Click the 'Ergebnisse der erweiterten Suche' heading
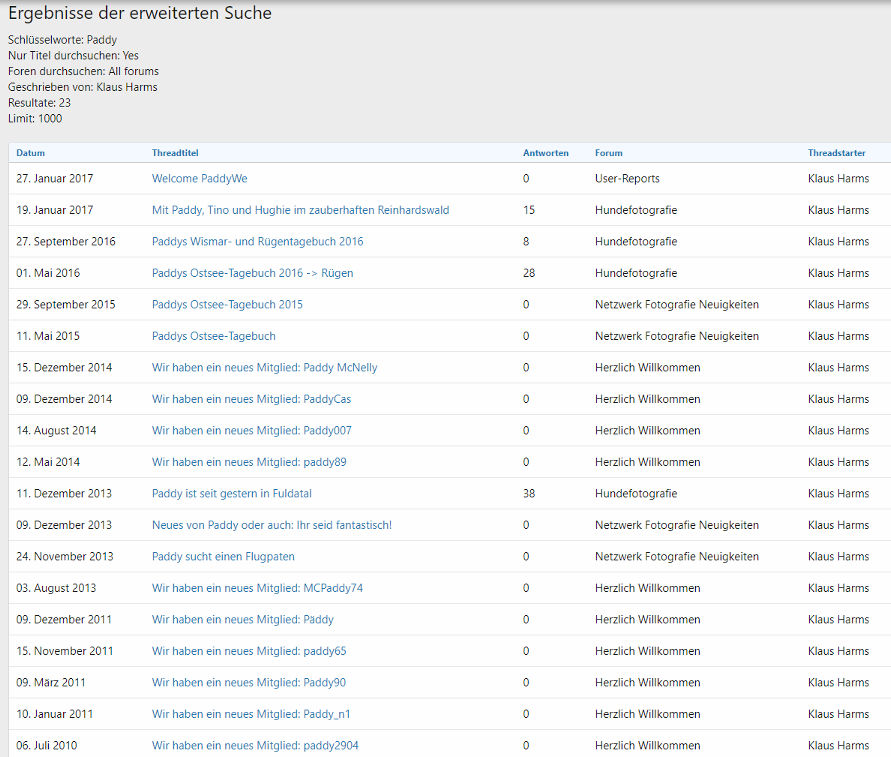891x757 pixels. [140, 13]
